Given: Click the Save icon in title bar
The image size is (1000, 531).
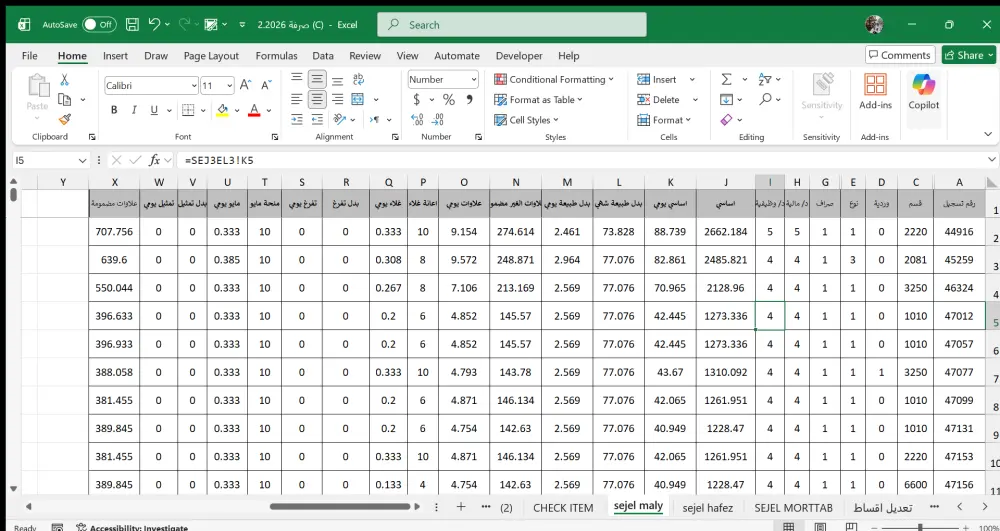Looking at the screenshot, I should click(x=132, y=24).
